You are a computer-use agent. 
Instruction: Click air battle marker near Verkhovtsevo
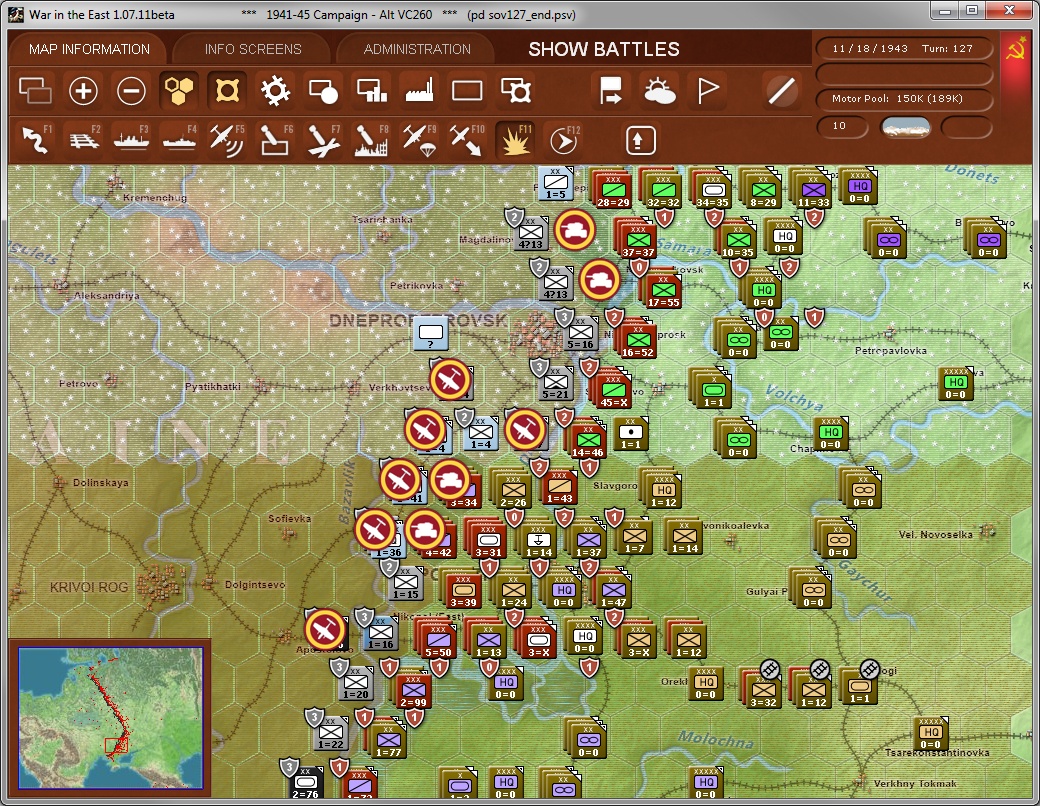(x=450, y=379)
